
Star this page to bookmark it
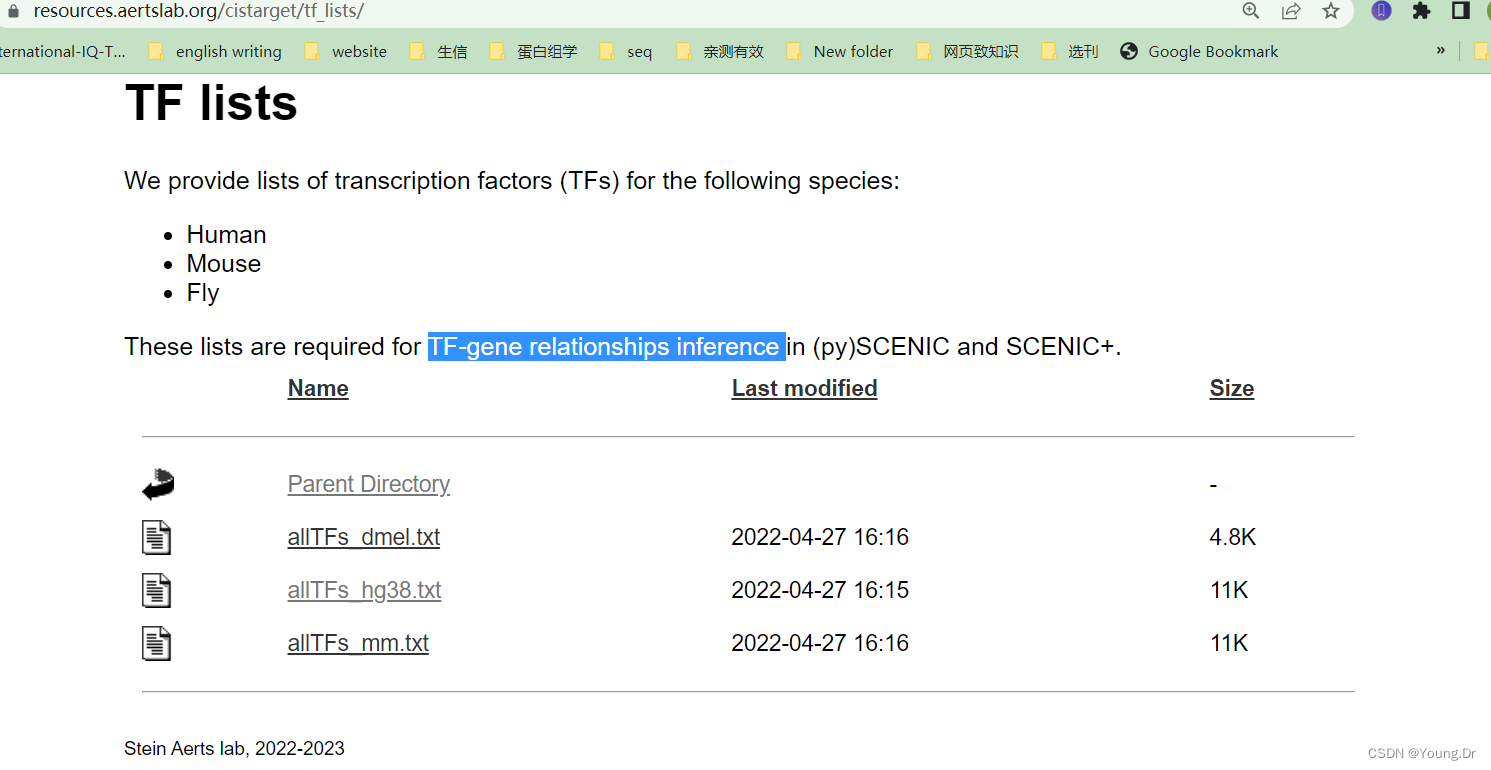tap(1330, 11)
